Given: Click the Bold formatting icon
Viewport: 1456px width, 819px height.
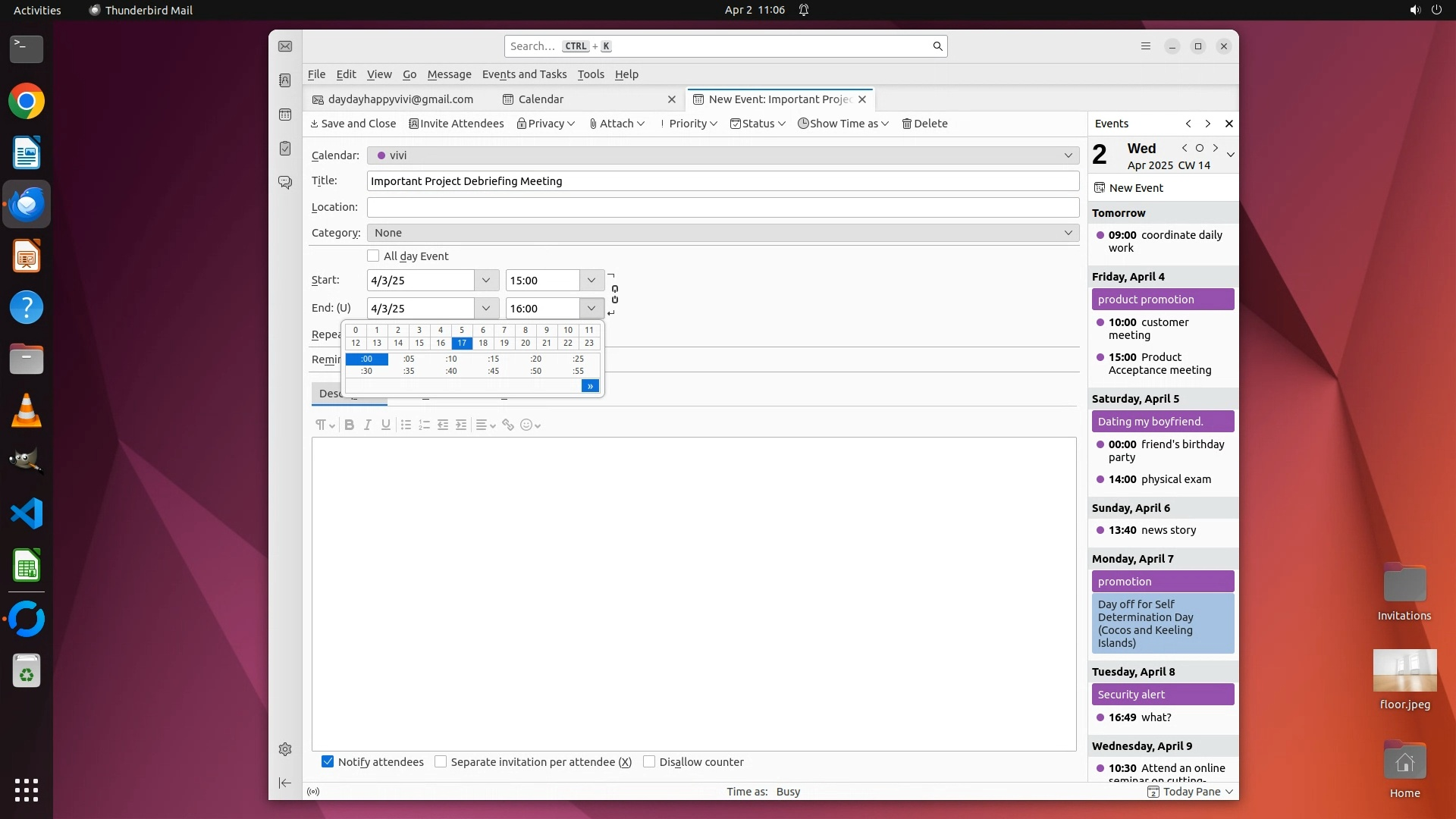Looking at the screenshot, I should tap(349, 425).
